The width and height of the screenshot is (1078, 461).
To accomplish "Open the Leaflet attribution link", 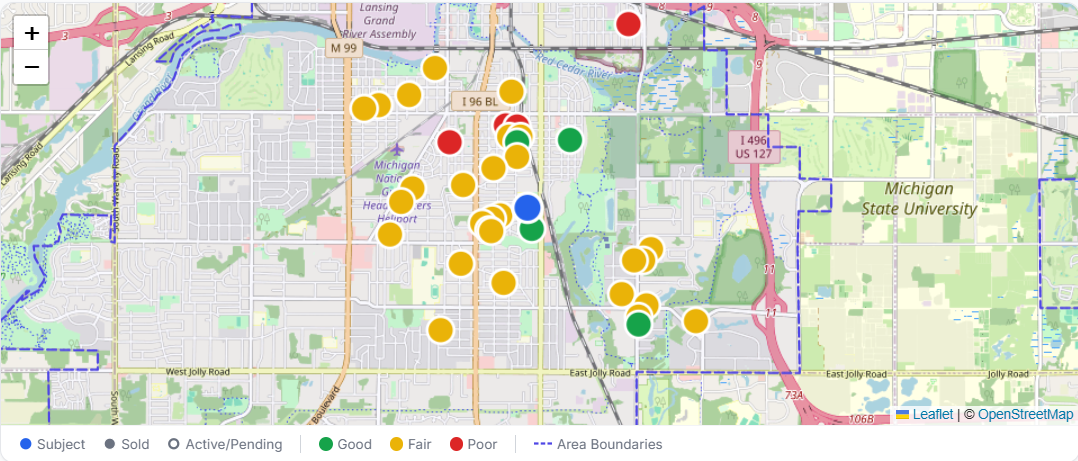I will point(931,414).
